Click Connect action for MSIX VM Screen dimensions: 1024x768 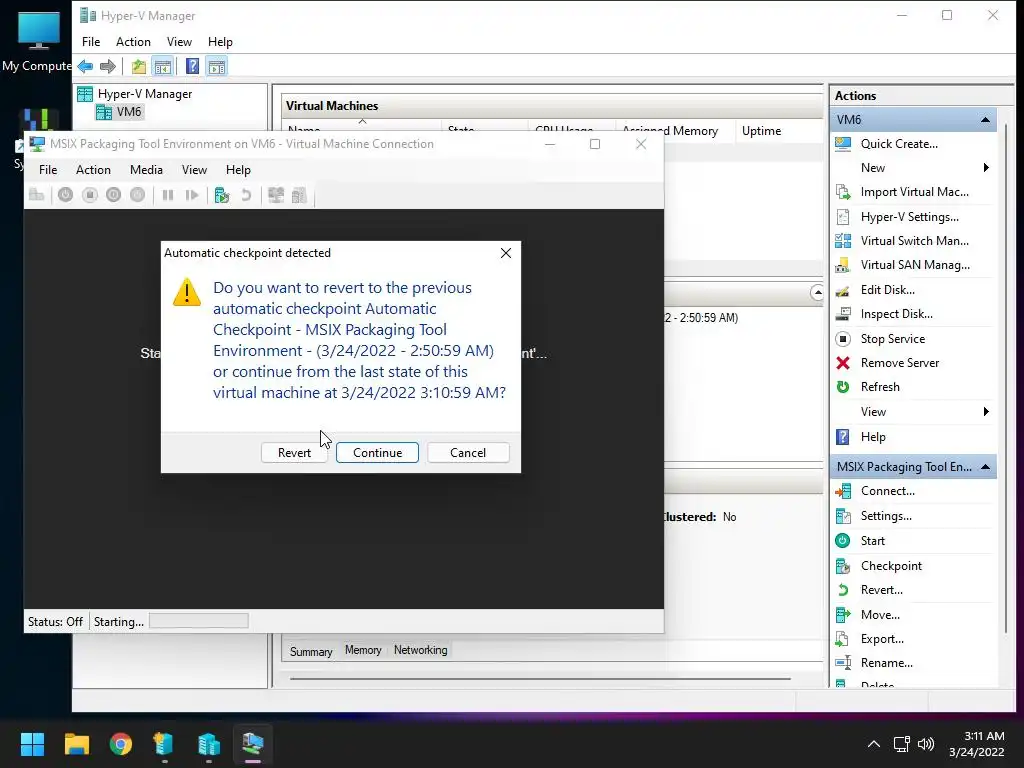coord(887,491)
